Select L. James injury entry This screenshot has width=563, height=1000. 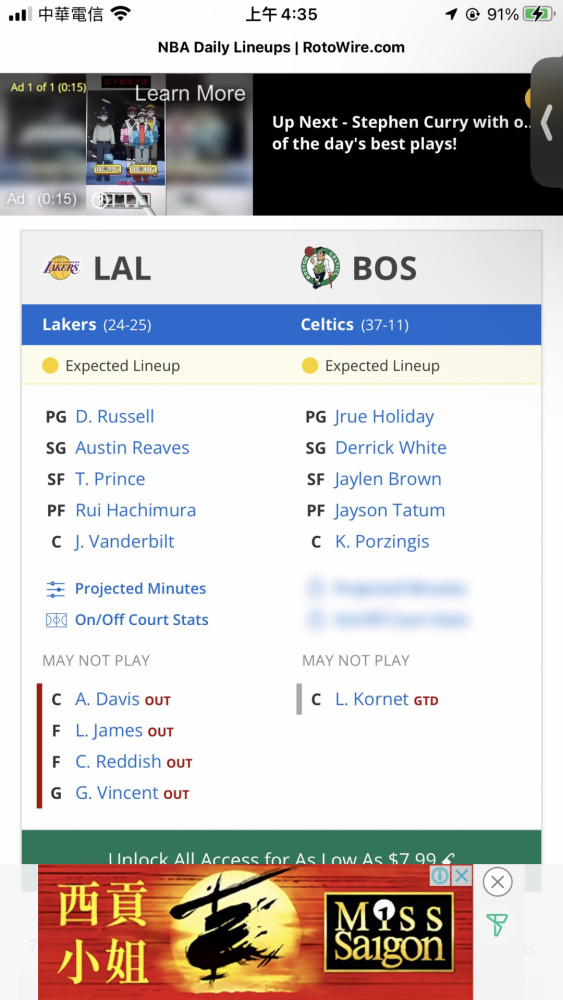pyautogui.click(x=124, y=731)
